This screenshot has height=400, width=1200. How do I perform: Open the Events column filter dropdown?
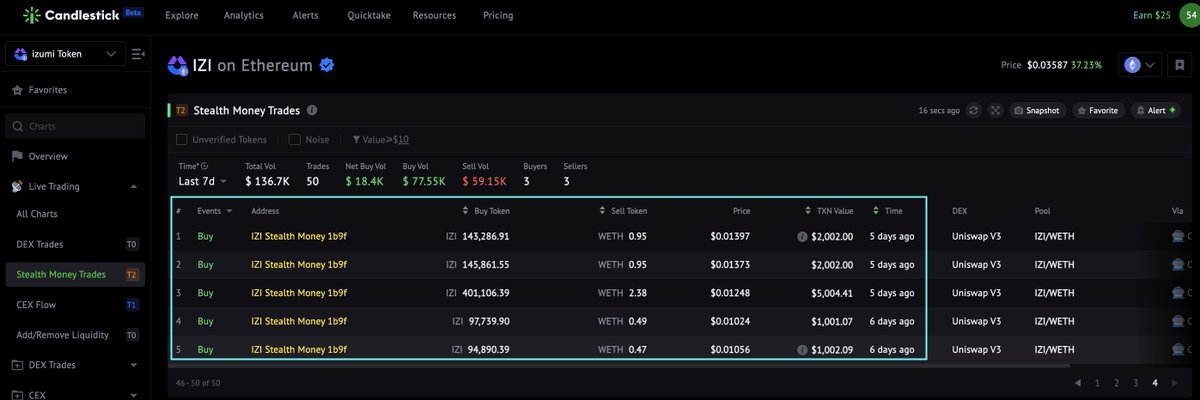(x=229, y=211)
